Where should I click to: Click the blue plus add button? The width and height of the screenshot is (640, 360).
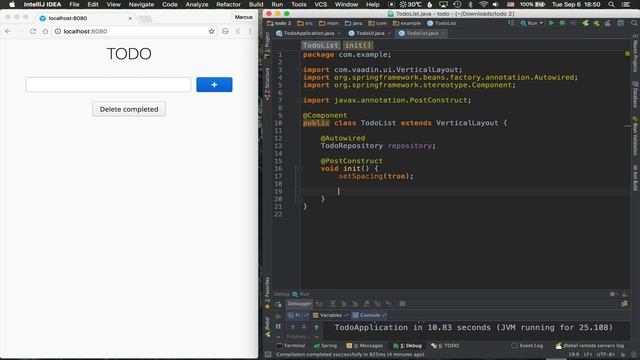(214, 84)
